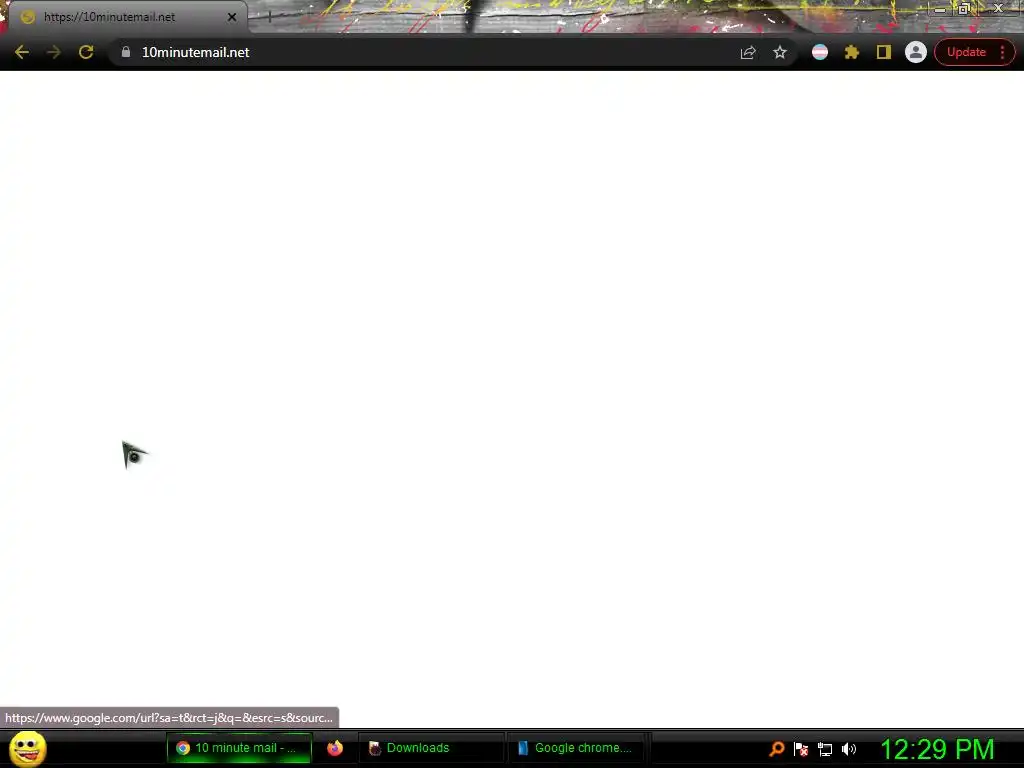Switch to 10 minute mail taskbar item
This screenshot has height=768, width=1024.
point(239,748)
